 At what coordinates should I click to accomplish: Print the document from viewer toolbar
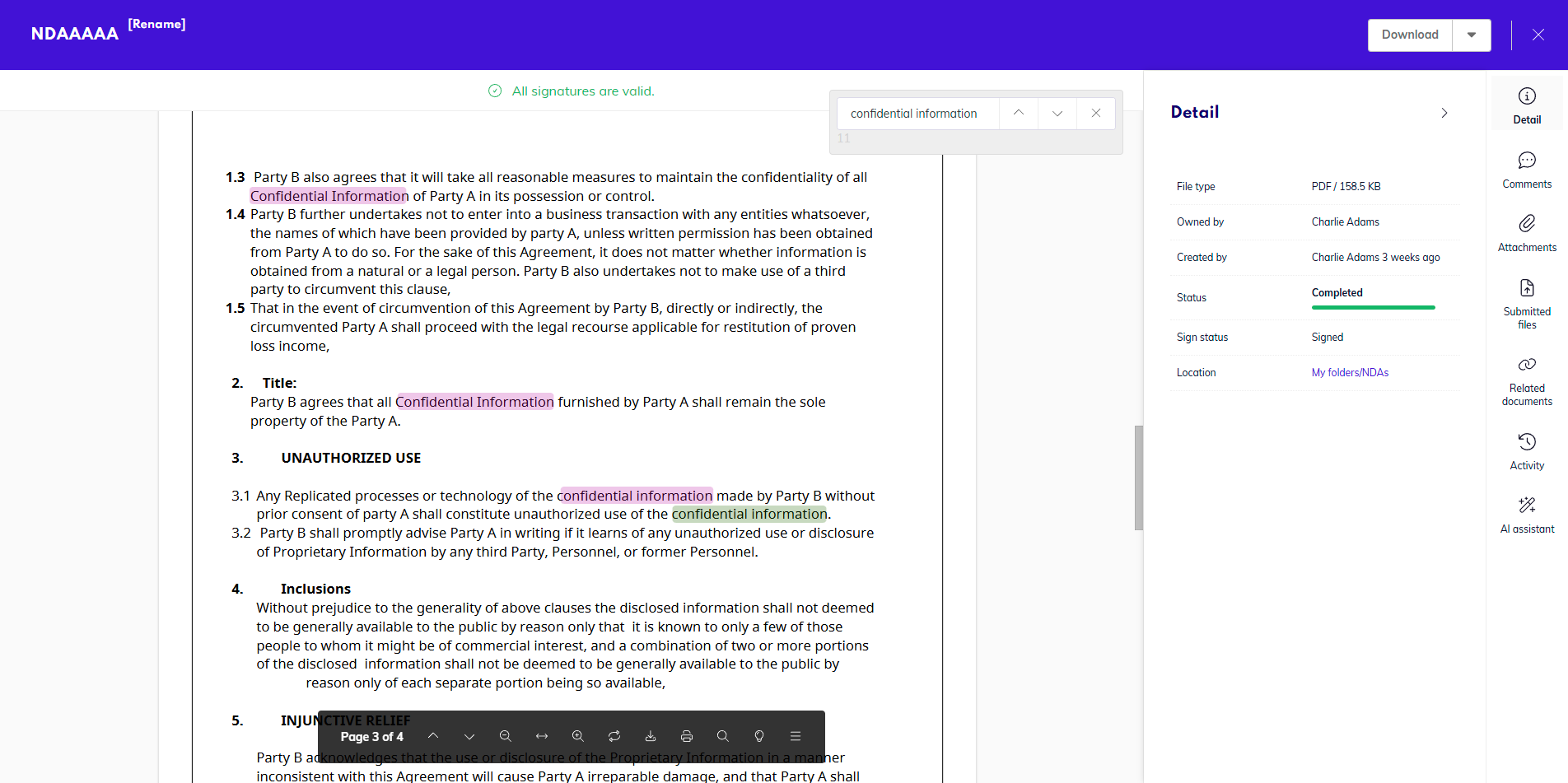[687, 736]
